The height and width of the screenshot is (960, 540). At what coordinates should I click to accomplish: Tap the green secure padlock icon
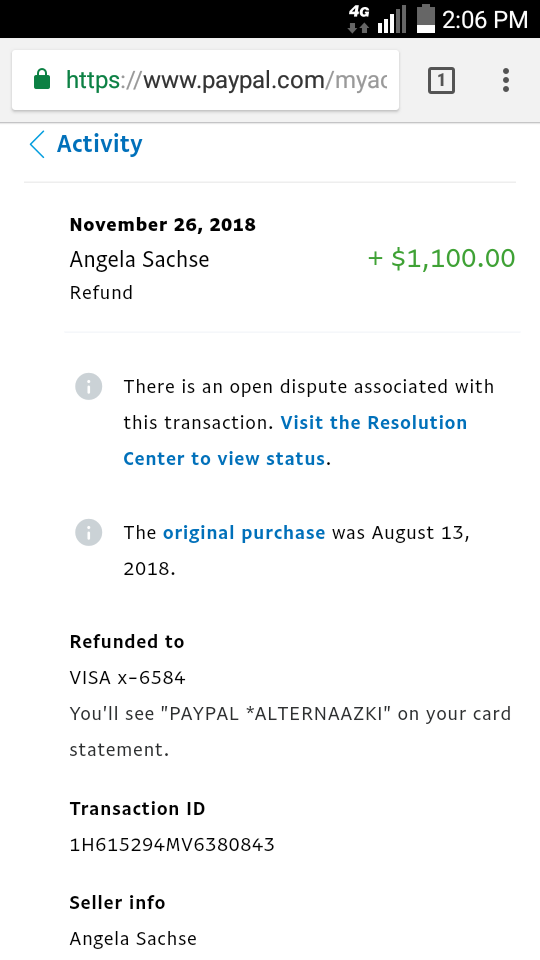point(42,80)
